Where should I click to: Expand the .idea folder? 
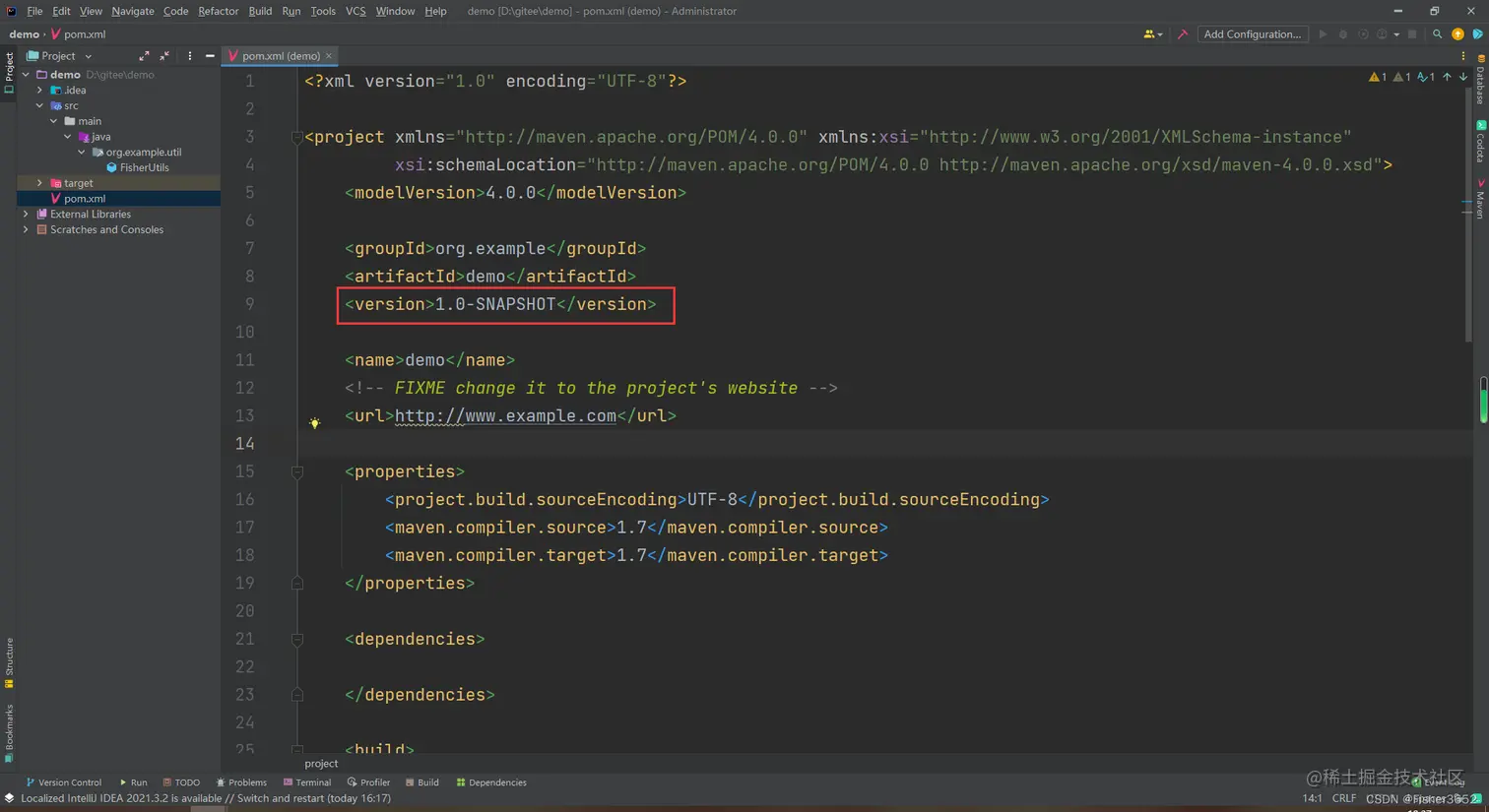40,91
